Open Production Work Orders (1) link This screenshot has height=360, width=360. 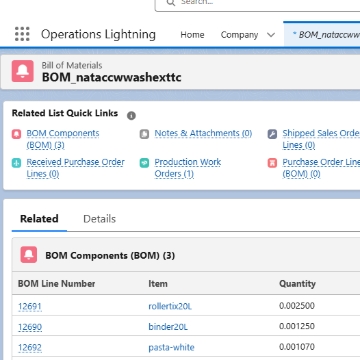(x=188, y=168)
